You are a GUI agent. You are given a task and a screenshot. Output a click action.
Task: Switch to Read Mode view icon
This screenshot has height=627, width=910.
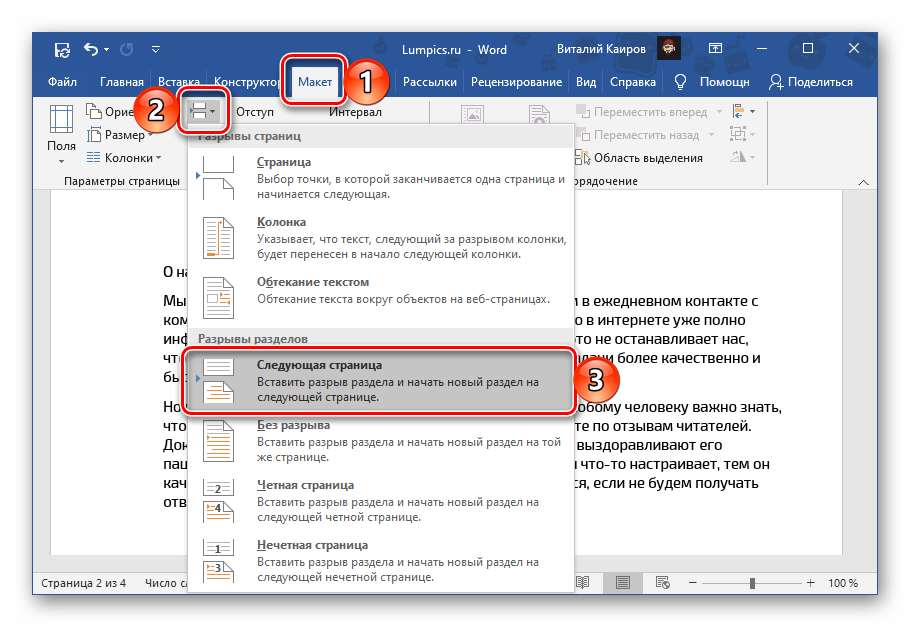click(583, 582)
